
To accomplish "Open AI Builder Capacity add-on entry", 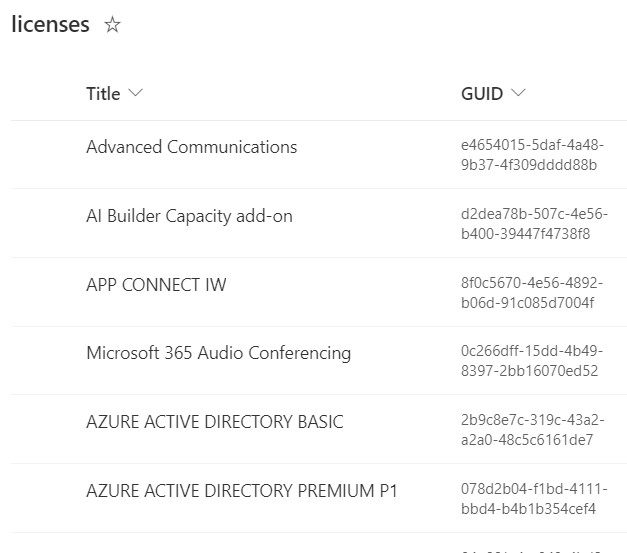I will pos(189,216).
